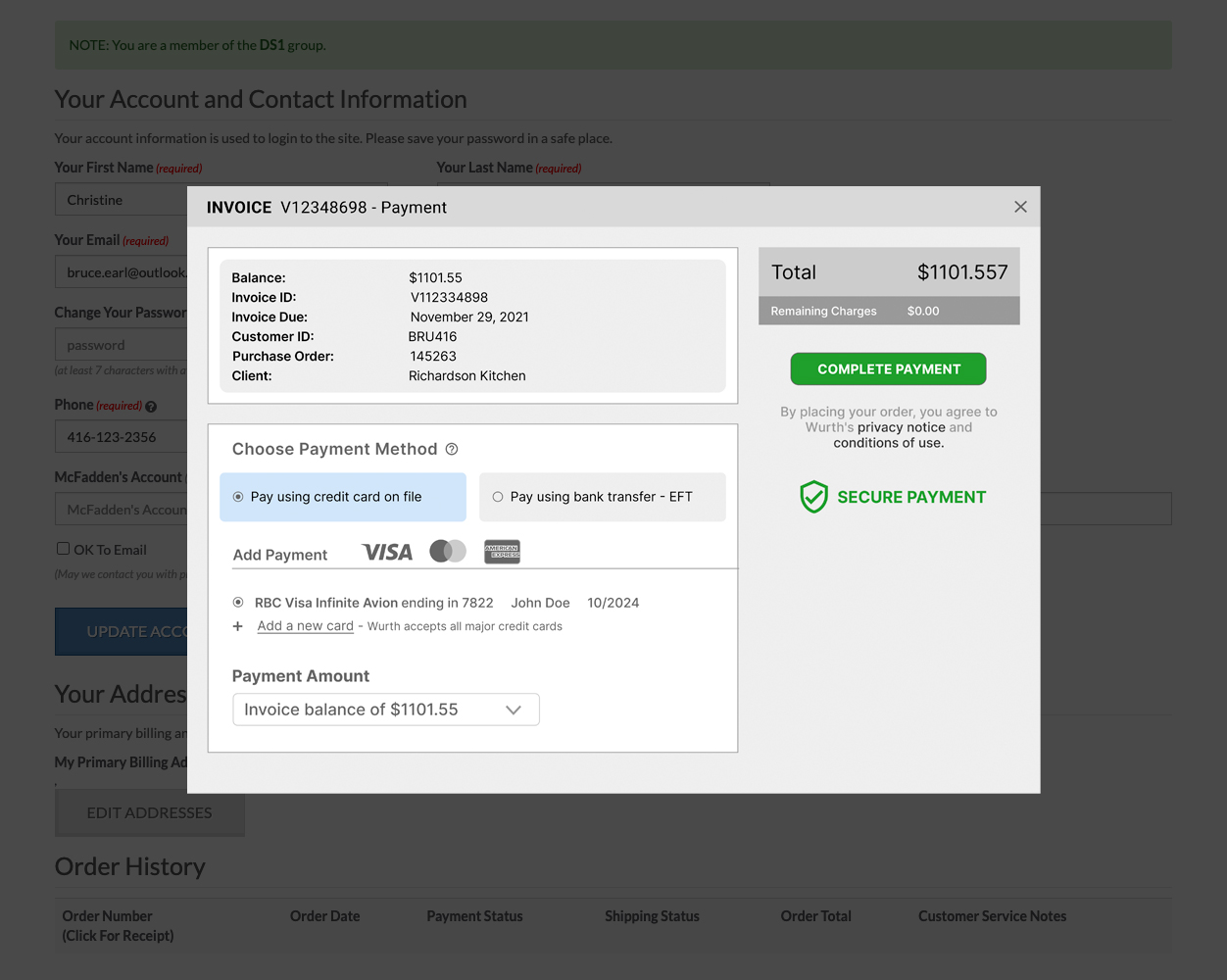This screenshot has height=980, width=1227.
Task: Click the card expiry 10/2024
Action: (x=613, y=603)
